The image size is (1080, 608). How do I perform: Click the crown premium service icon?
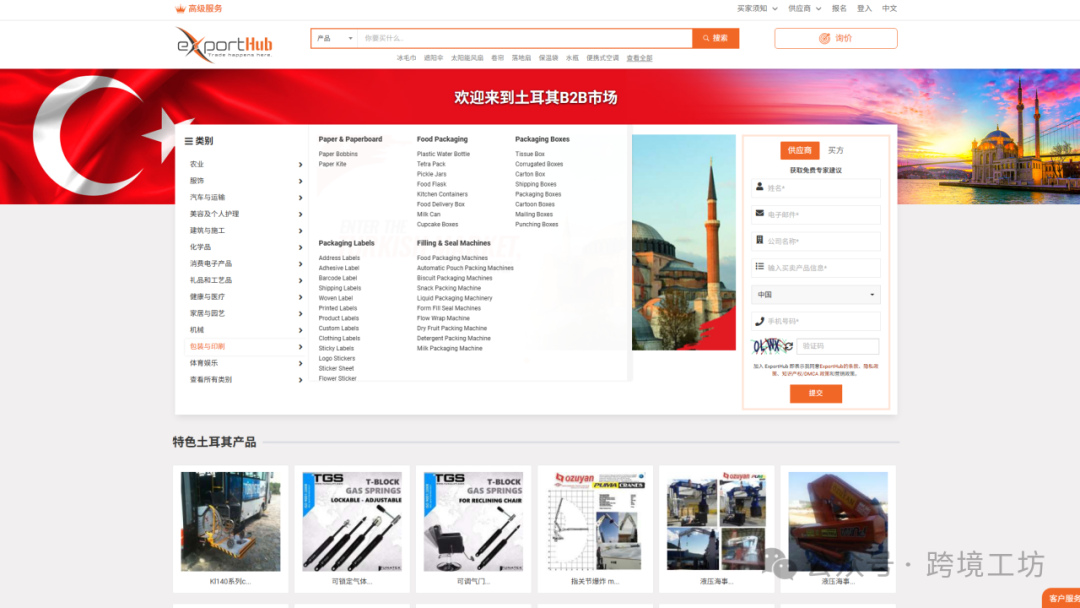click(x=180, y=8)
